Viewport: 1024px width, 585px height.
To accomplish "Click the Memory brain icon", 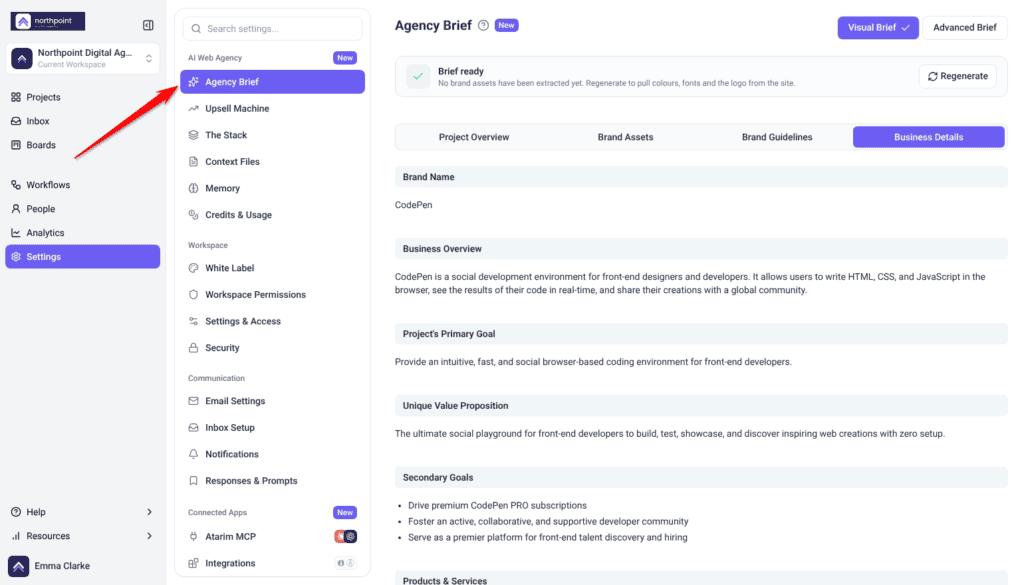I will tap(193, 188).
